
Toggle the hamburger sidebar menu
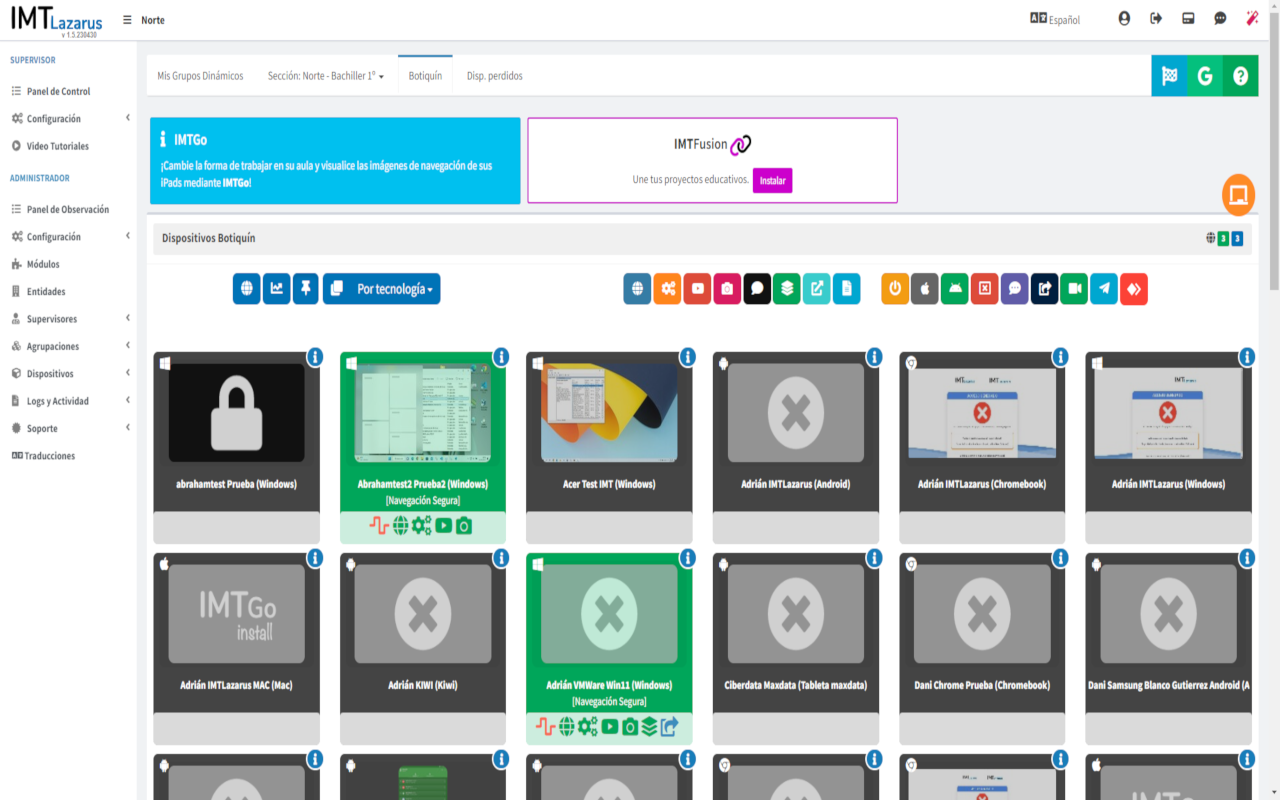point(127,20)
